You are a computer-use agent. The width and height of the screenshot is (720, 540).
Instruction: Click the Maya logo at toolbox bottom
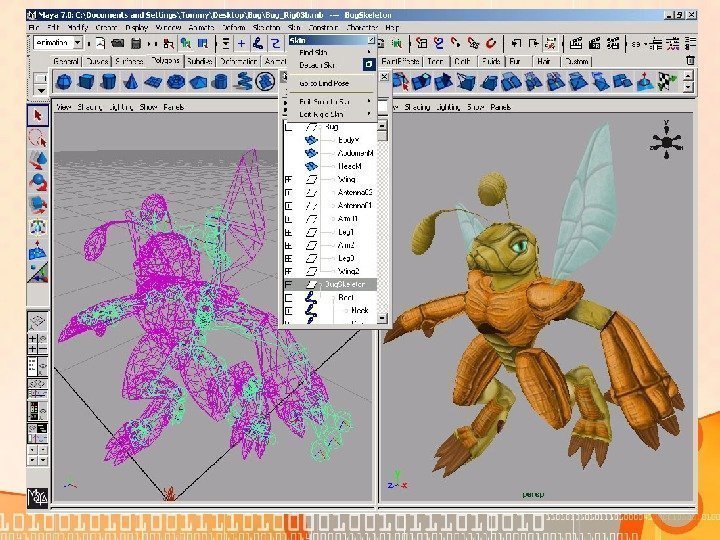click(x=37, y=497)
